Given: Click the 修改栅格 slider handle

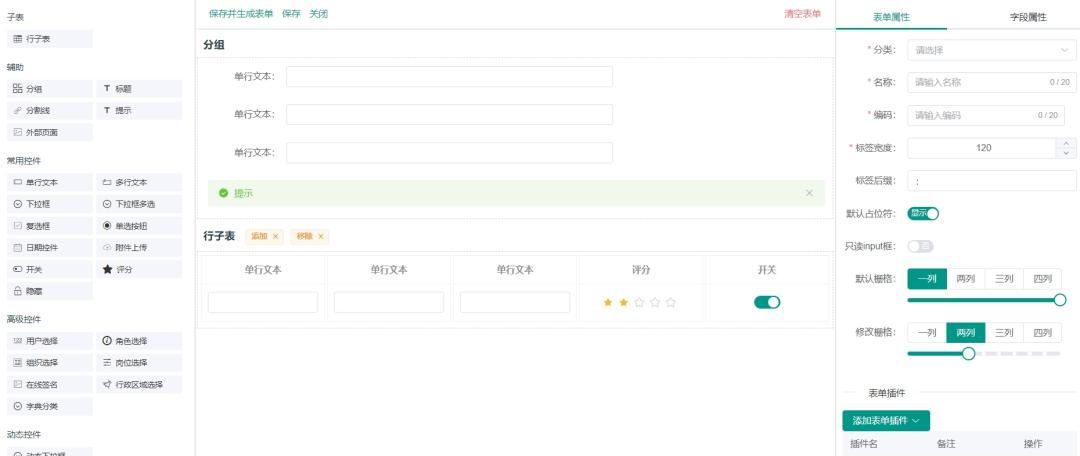Looking at the screenshot, I should pos(968,353).
